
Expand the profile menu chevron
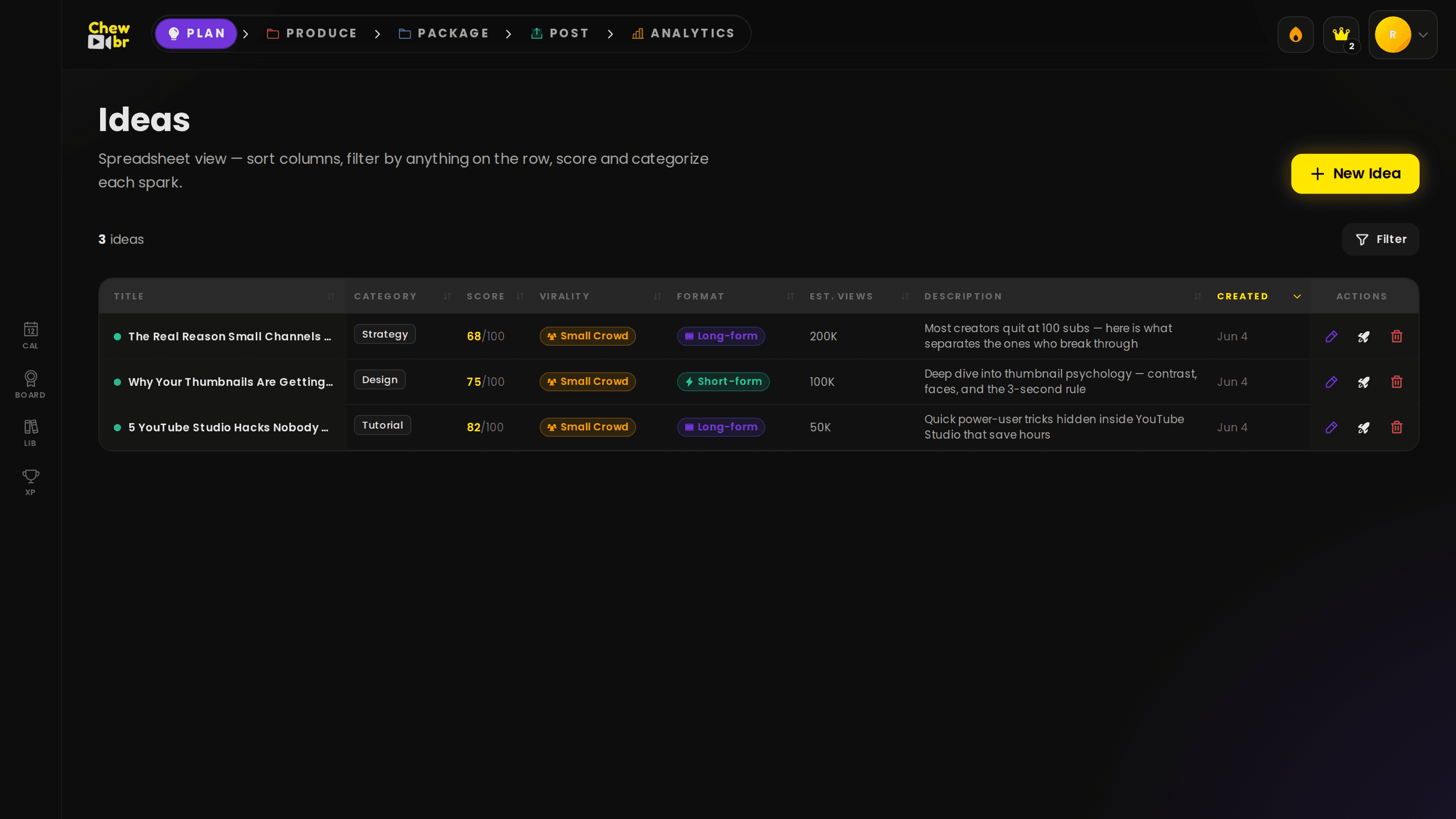[1423, 34]
